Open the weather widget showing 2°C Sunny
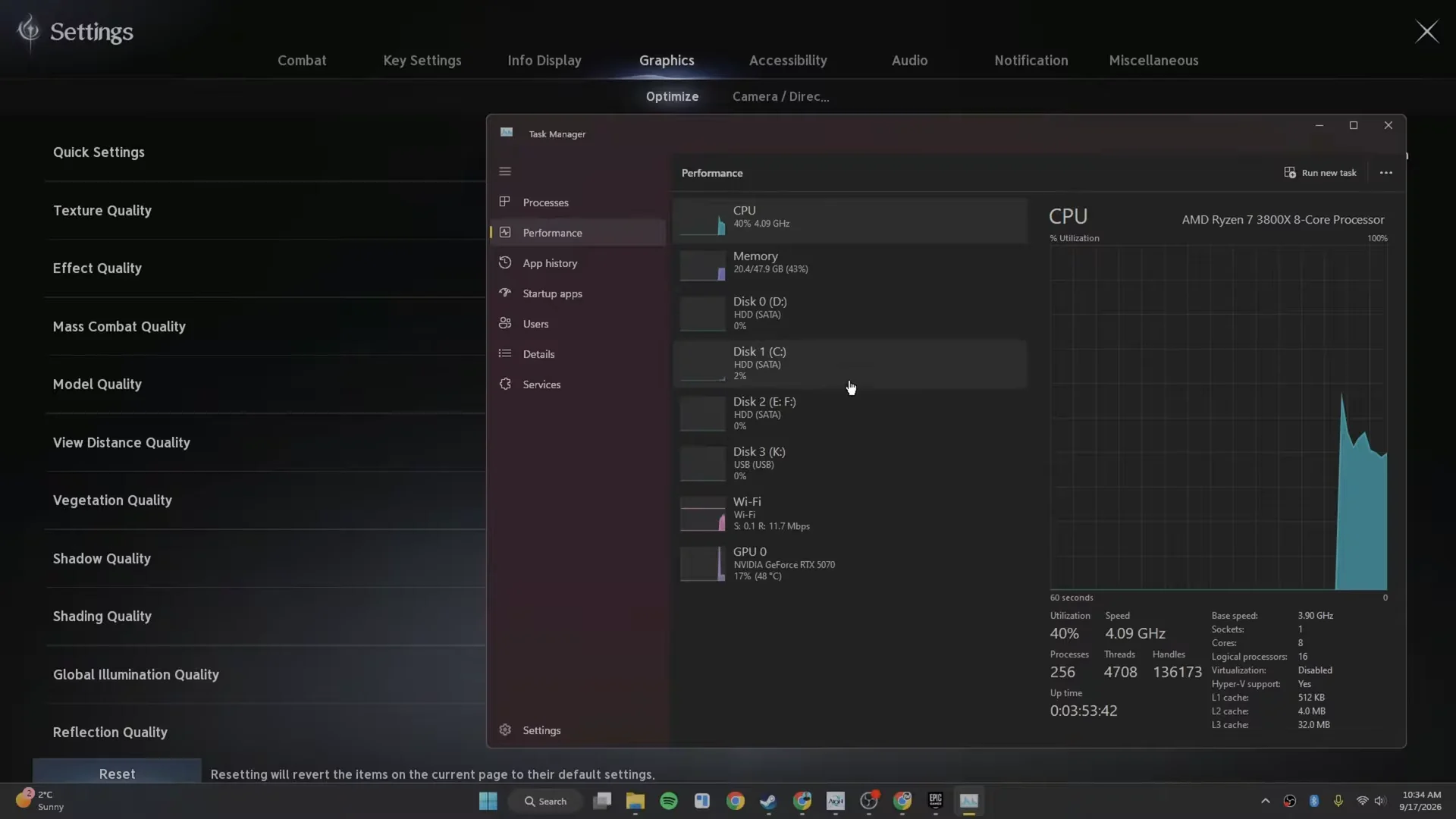This screenshot has height=819, width=1456. click(39, 801)
